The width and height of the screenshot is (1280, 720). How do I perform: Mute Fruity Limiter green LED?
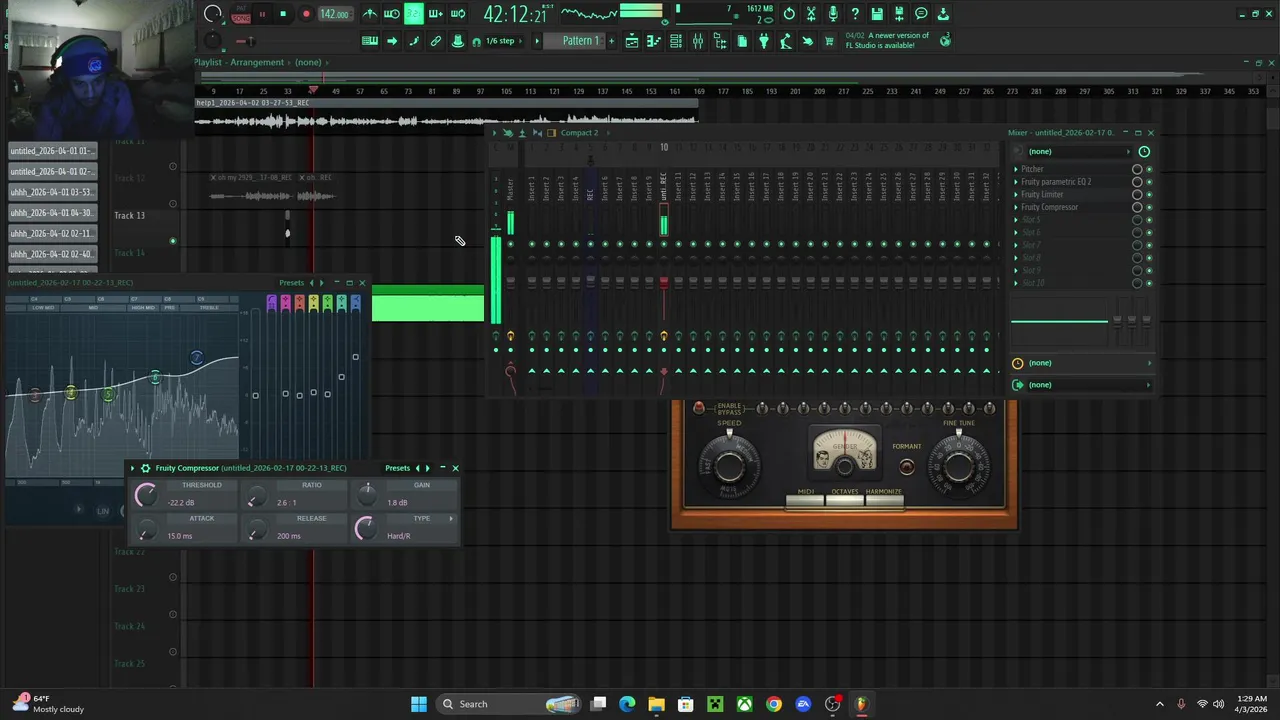click(1149, 194)
